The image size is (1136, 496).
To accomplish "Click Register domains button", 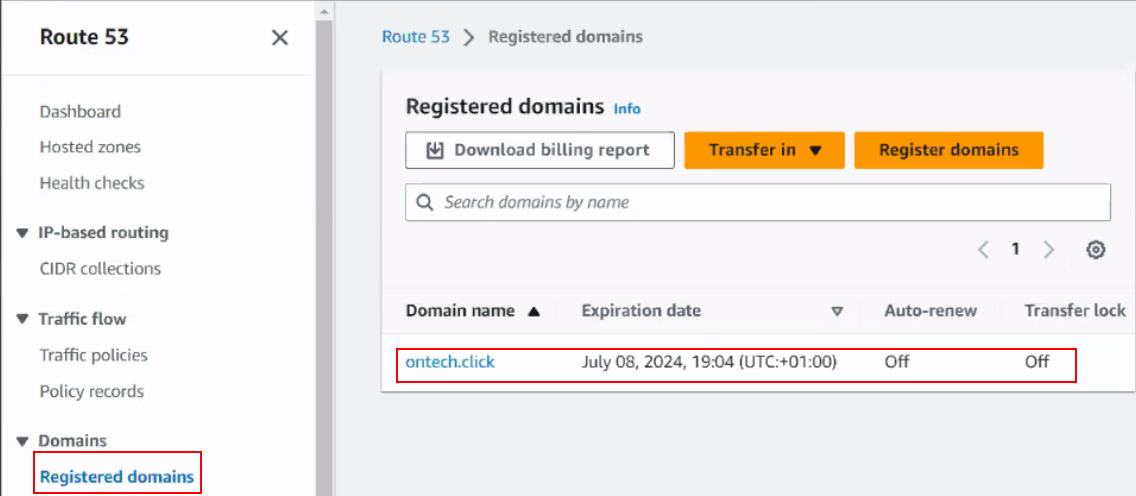I will (x=948, y=150).
